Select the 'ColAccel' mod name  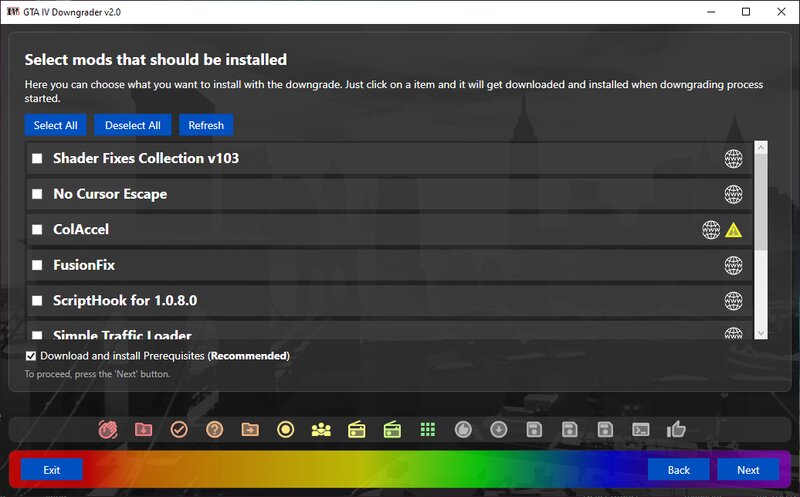[81, 230]
